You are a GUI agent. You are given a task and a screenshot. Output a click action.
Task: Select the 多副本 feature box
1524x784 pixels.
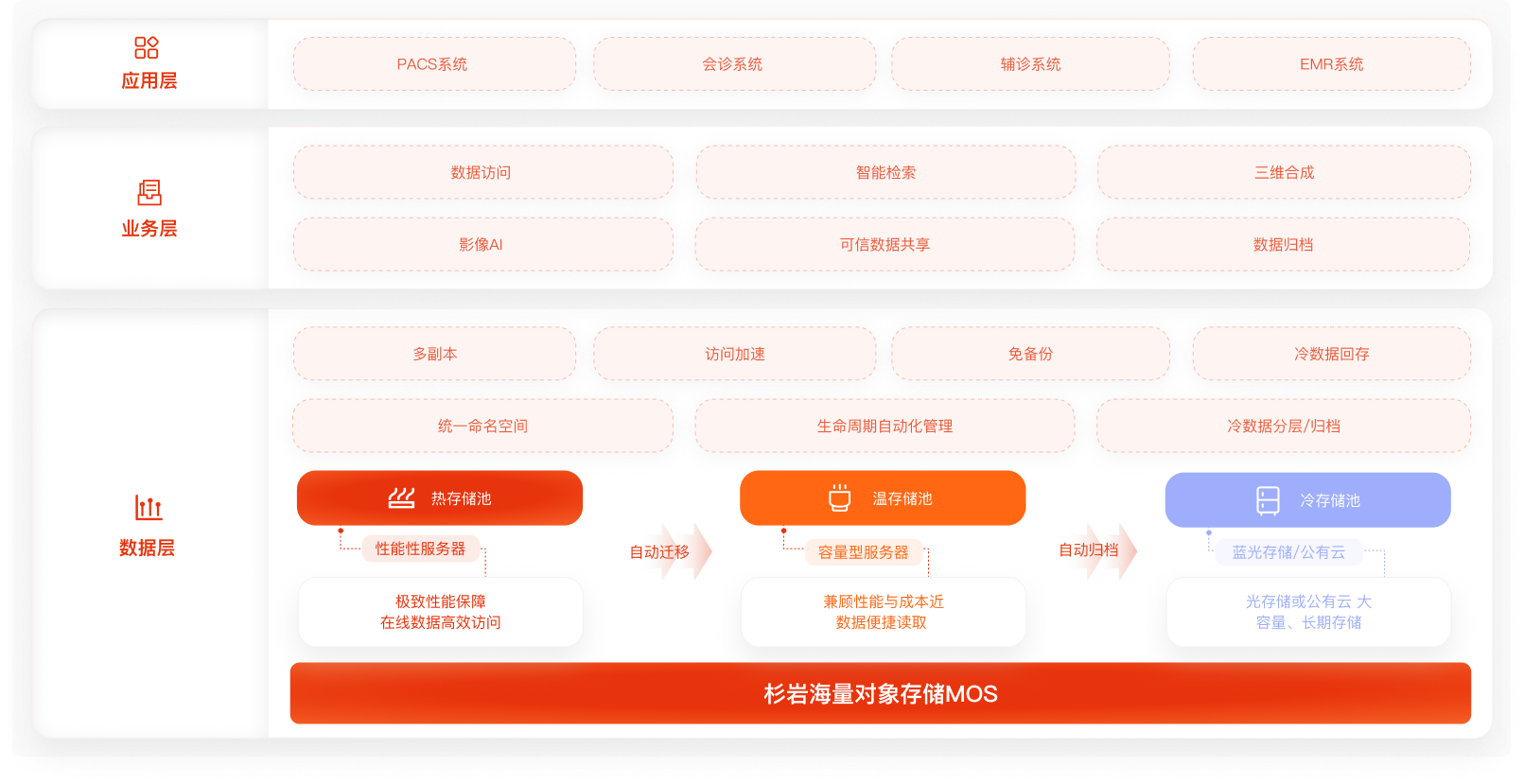click(x=434, y=354)
